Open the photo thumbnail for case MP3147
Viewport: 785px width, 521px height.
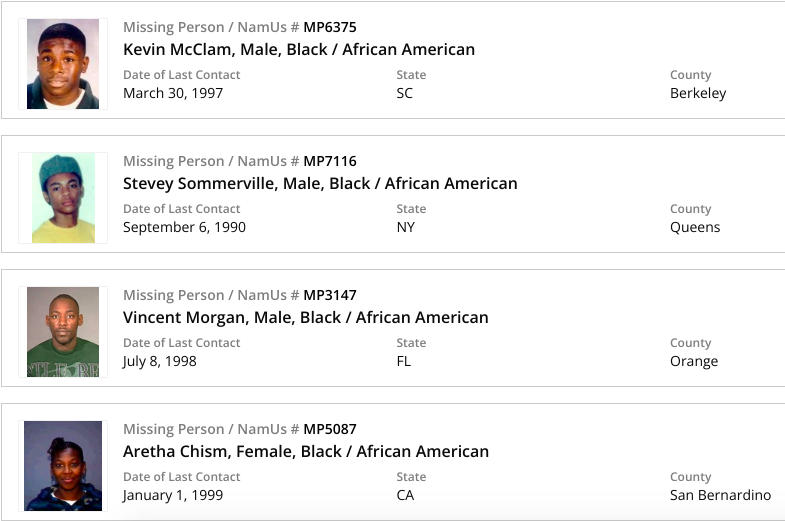tap(63, 332)
